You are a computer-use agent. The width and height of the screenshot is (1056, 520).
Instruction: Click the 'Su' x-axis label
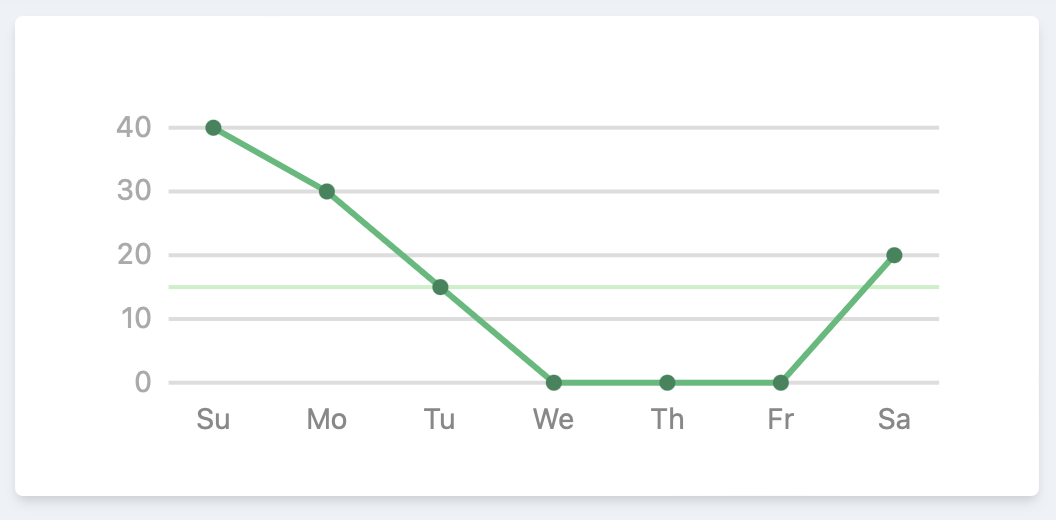213,419
